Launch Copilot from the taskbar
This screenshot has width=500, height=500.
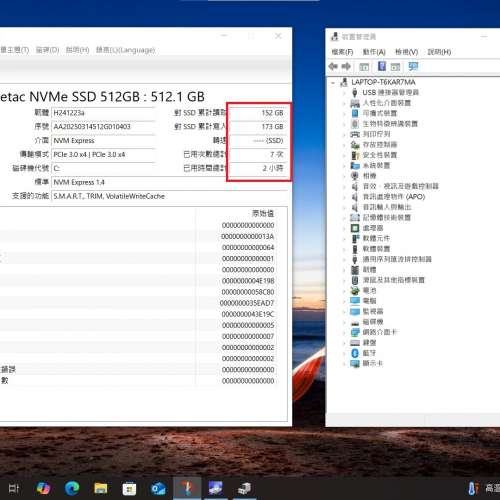click(43, 489)
